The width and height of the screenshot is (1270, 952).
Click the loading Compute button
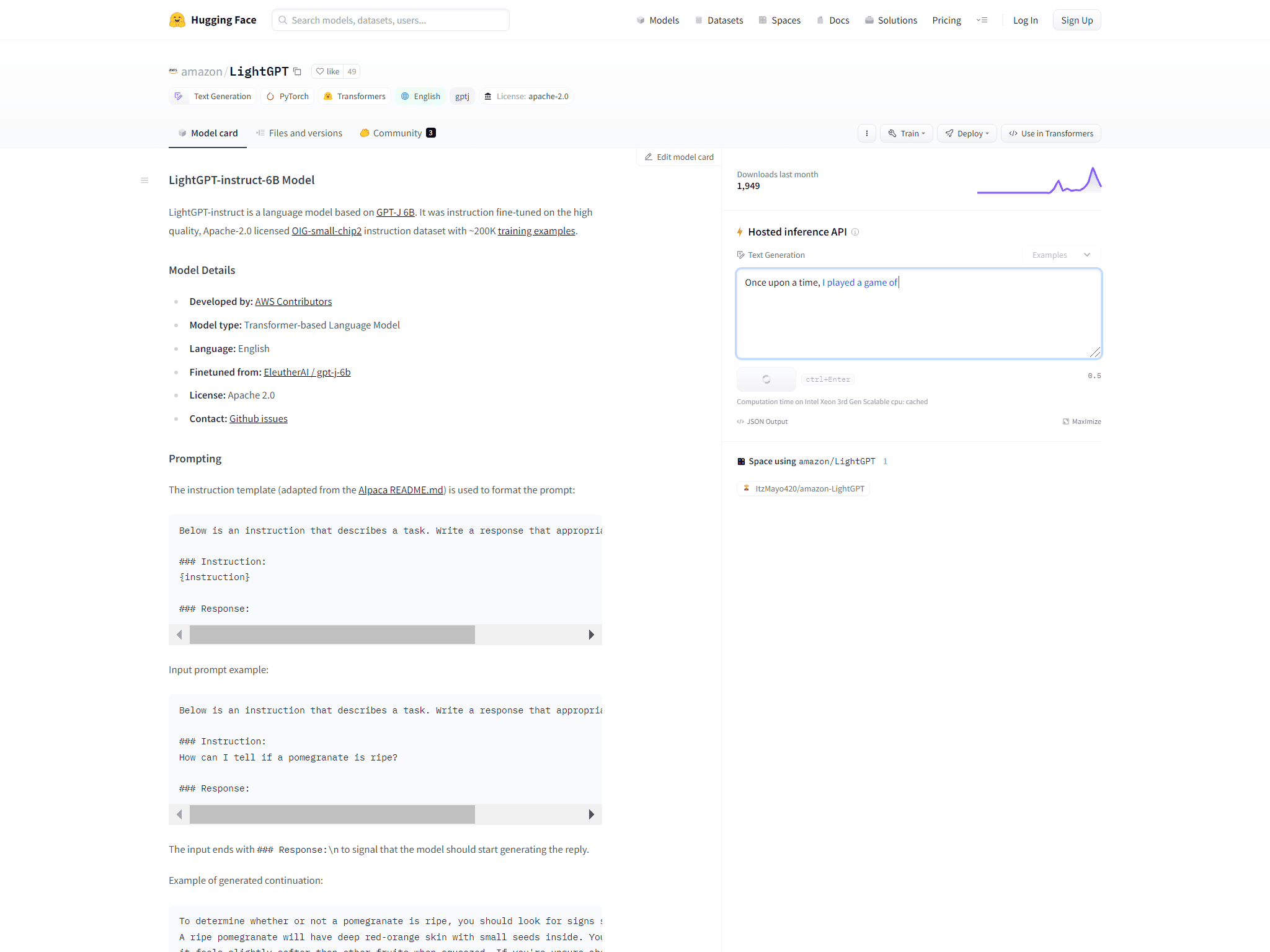tap(766, 379)
